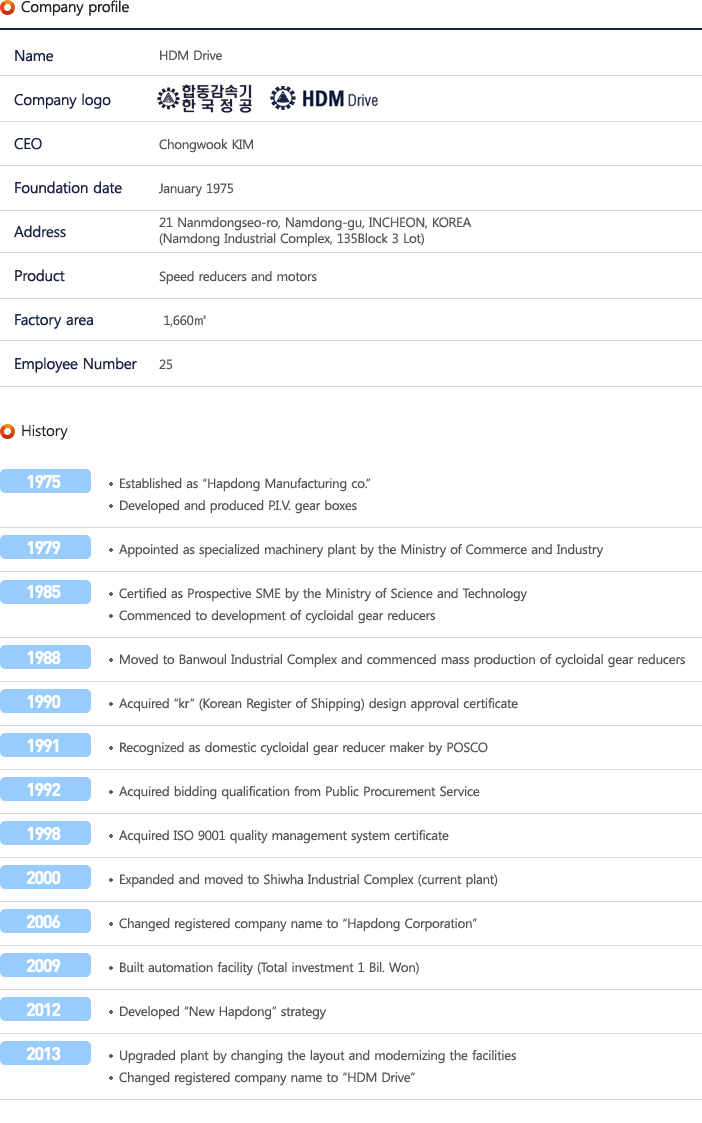Select the 1998 timeline badge

coord(45,833)
